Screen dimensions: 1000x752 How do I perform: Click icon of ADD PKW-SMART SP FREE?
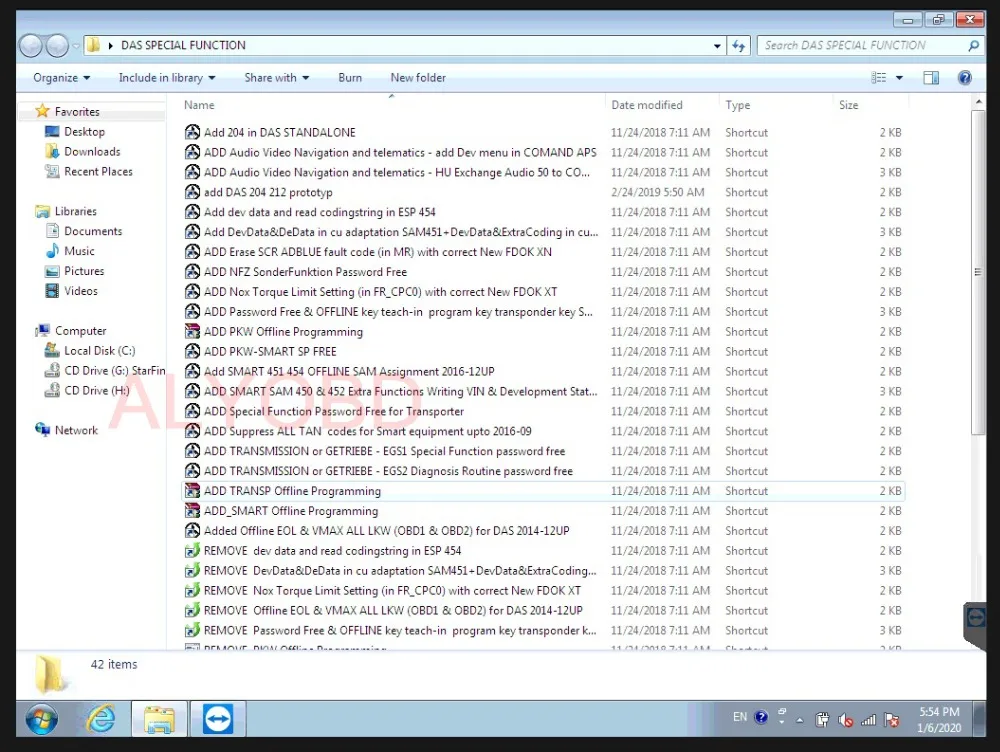pyautogui.click(x=192, y=351)
